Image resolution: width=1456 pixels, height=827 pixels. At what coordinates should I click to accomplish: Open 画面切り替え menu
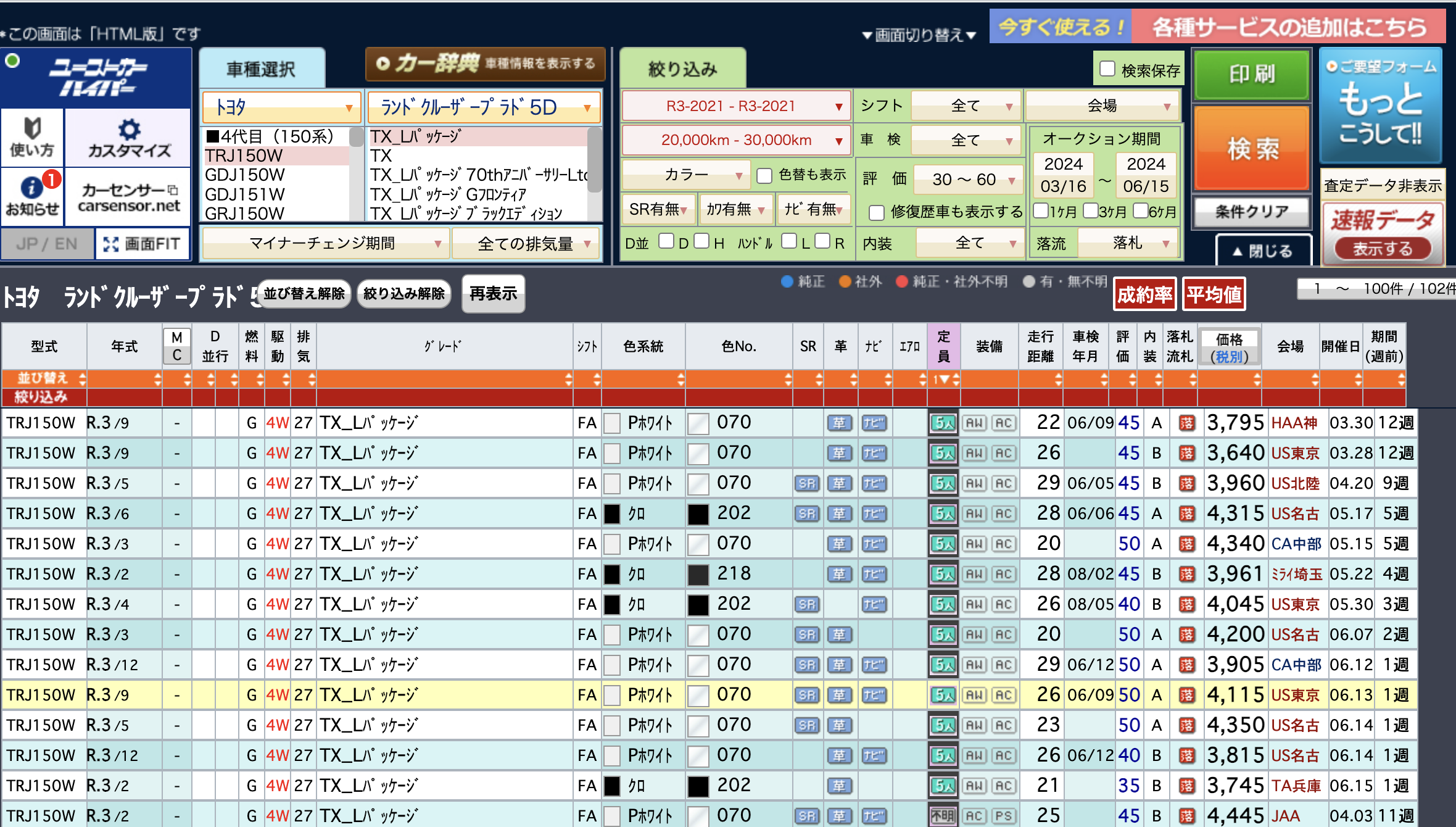tap(919, 35)
